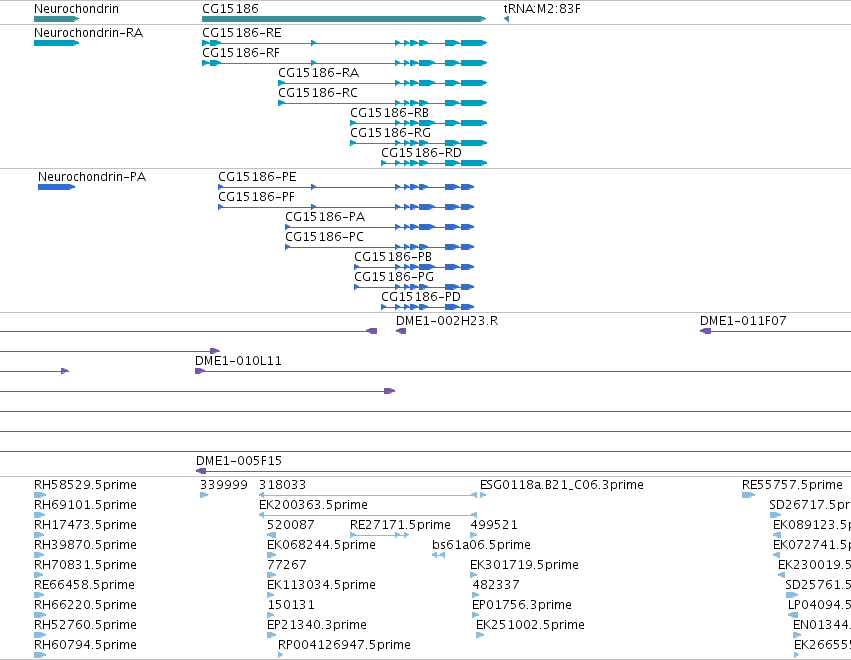Screen dimensions: 851x660
Task: Select the CG15186 gene bar
Action: click(x=344, y=19)
